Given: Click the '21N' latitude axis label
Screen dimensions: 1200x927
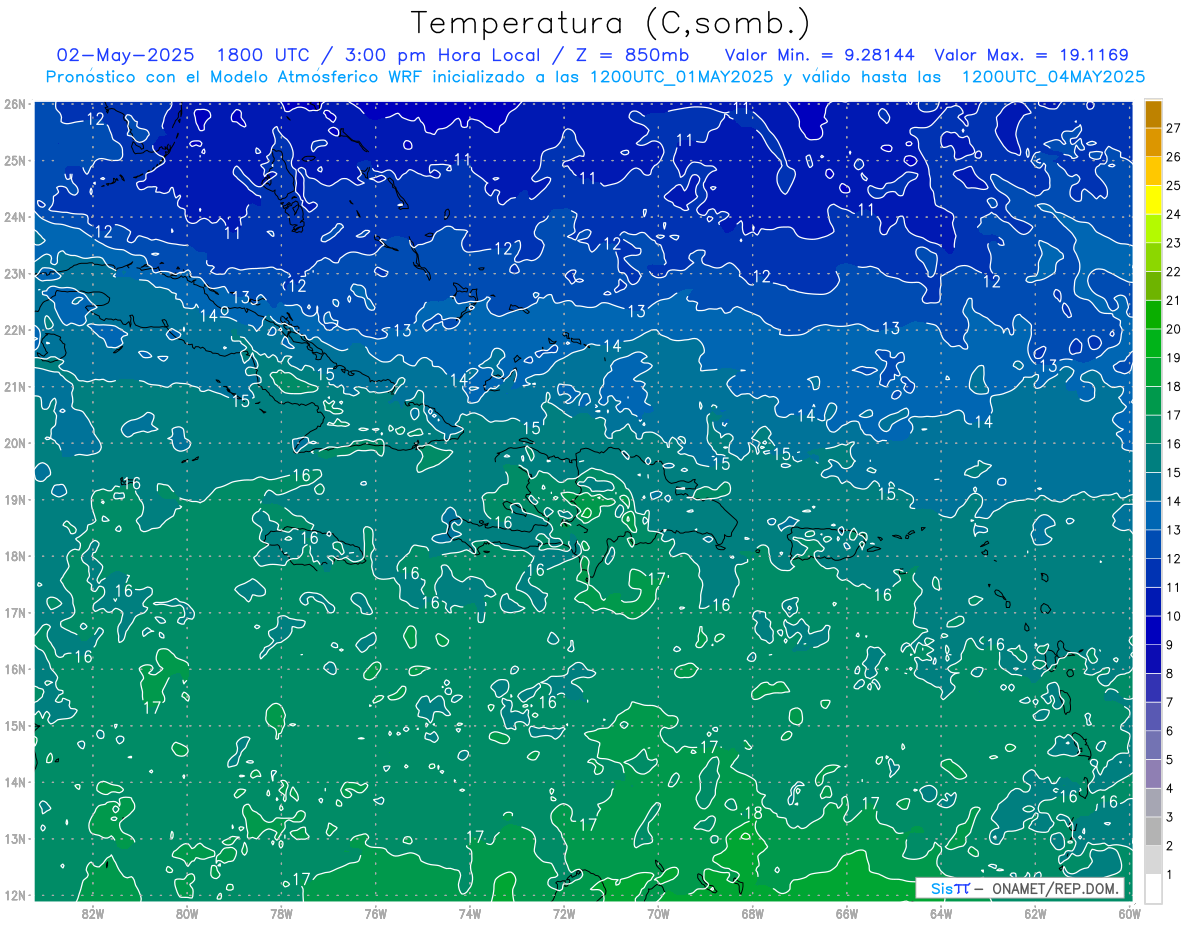Looking at the screenshot, I should pos(14,386).
